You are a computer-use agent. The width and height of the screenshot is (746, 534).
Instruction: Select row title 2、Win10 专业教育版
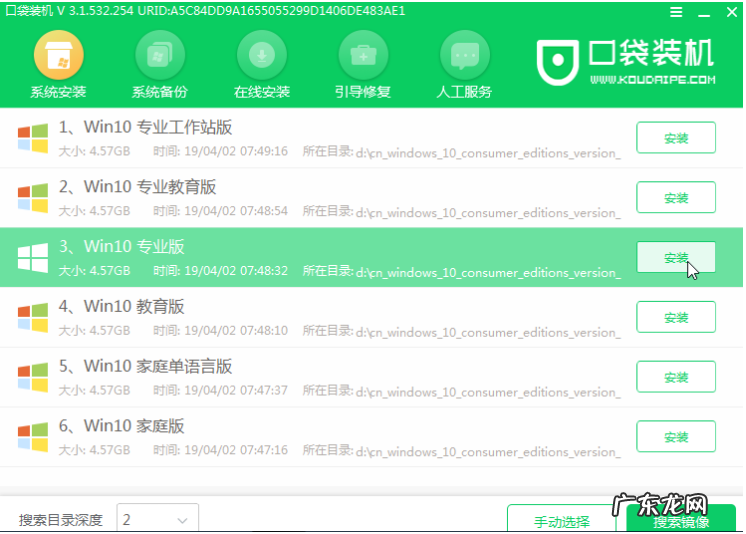click(x=137, y=187)
